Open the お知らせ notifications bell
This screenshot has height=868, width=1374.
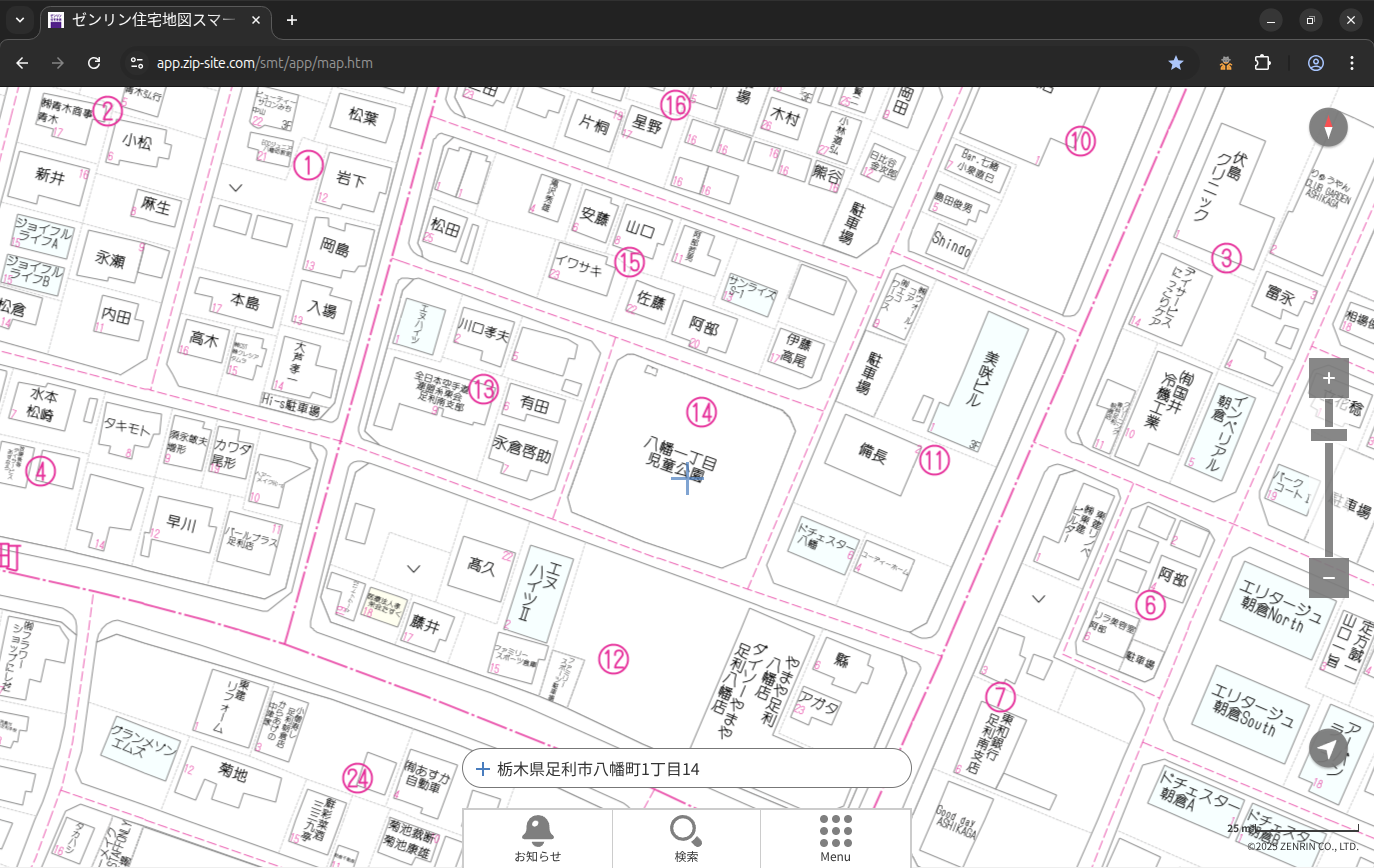coord(537,838)
